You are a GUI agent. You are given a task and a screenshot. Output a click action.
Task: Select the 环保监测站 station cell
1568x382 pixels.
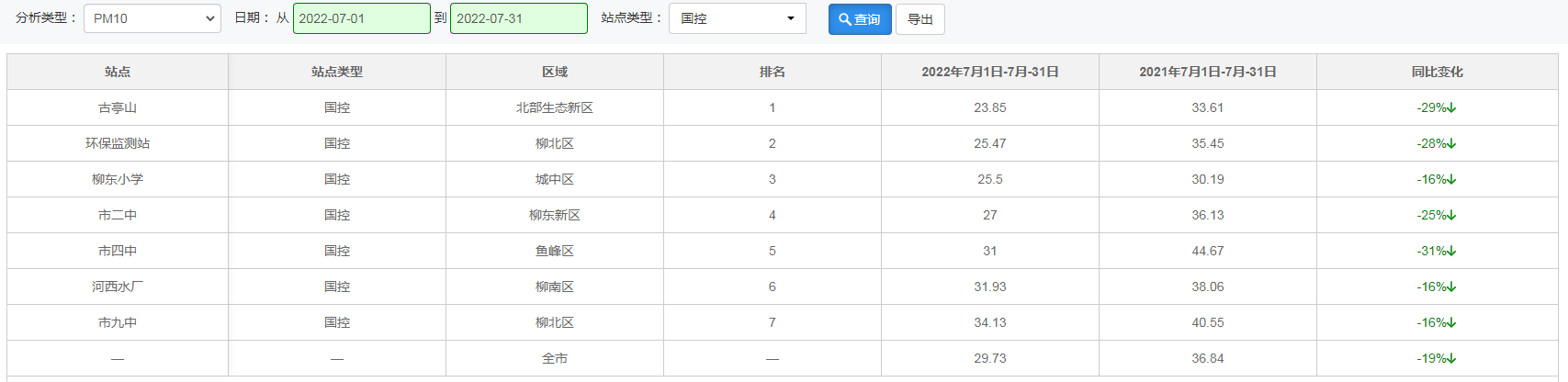118,143
